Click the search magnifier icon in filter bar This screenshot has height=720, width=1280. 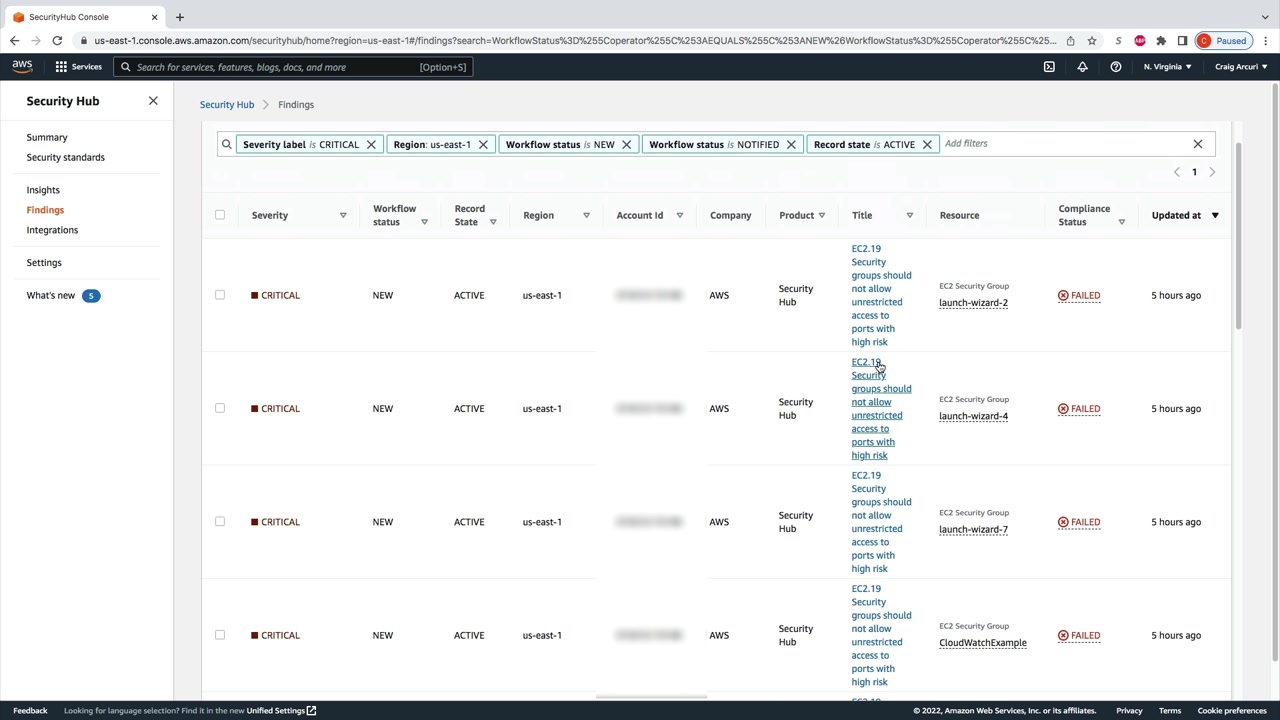coord(227,144)
